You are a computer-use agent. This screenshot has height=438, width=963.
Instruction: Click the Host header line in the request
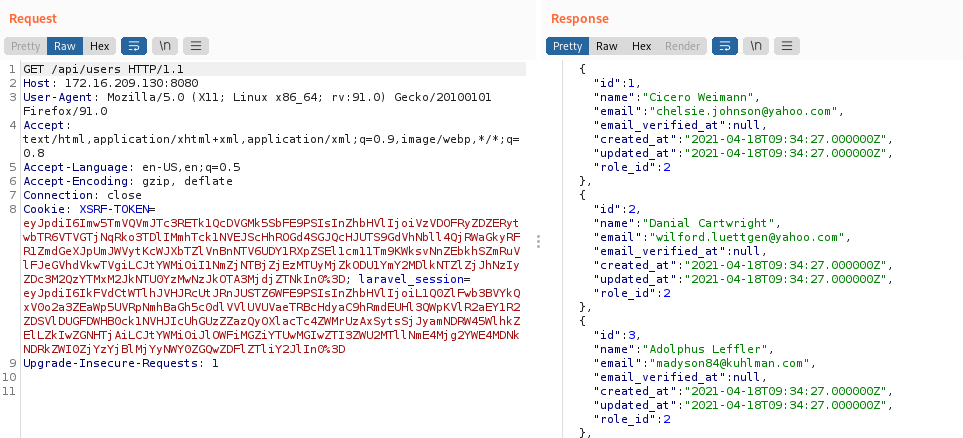click(x=96, y=82)
